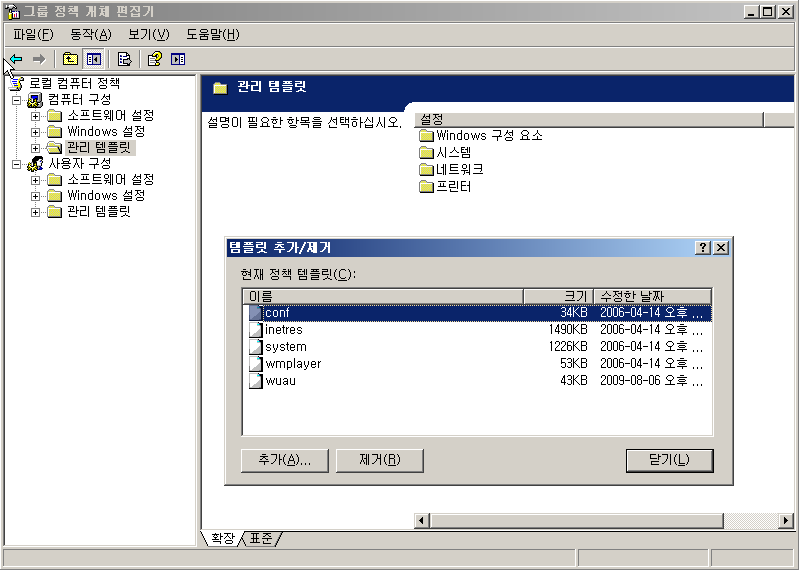
Task: Click the 네트워크 folder icon
Action: [x=426, y=169]
